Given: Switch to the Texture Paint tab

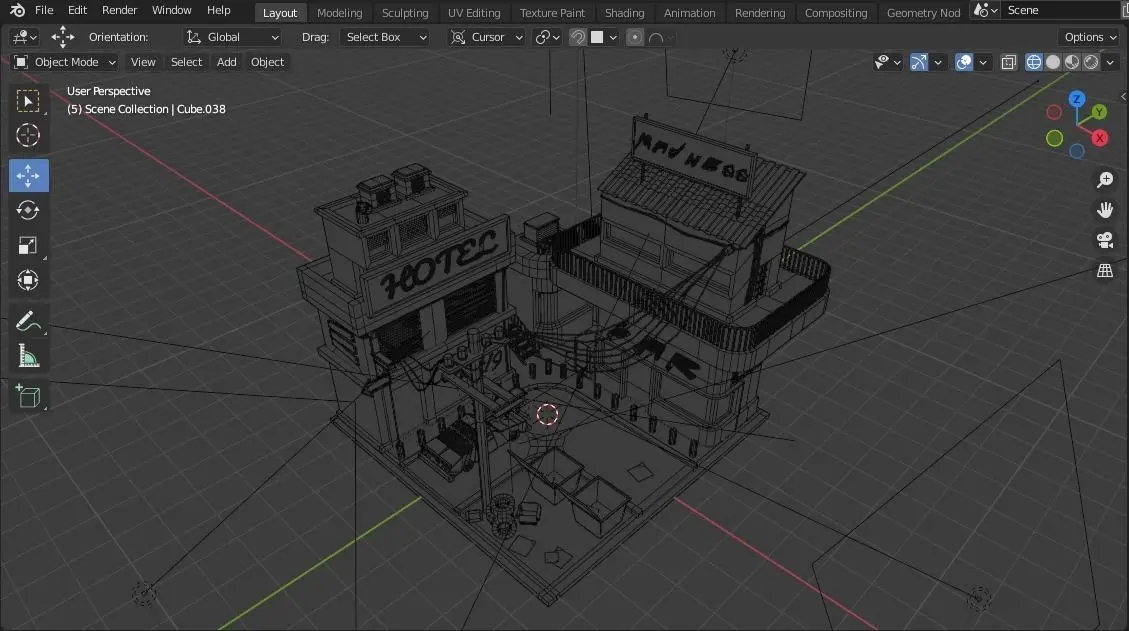Looking at the screenshot, I should (x=552, y=13).
